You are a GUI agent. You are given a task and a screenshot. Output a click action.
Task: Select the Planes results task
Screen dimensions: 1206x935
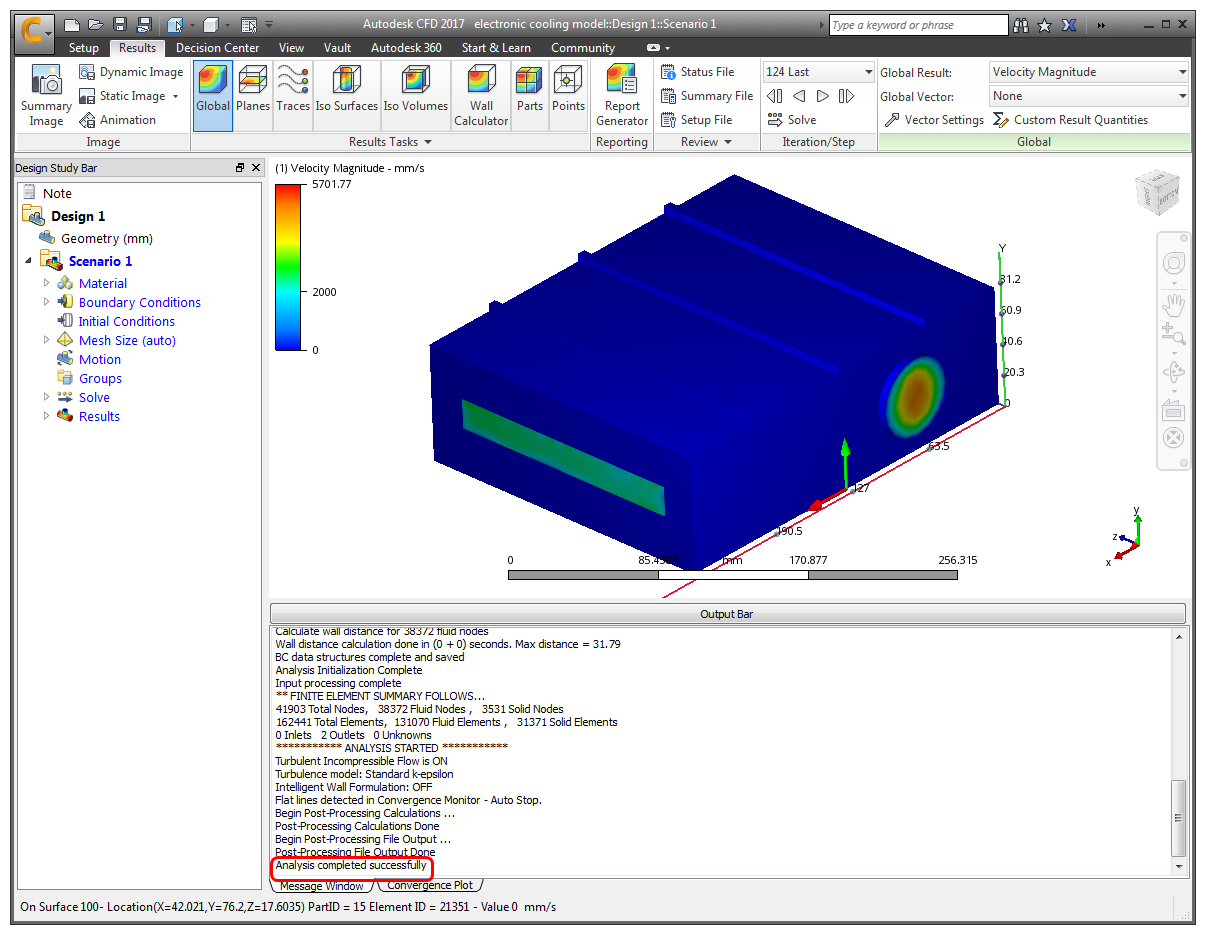click(253, 96)
